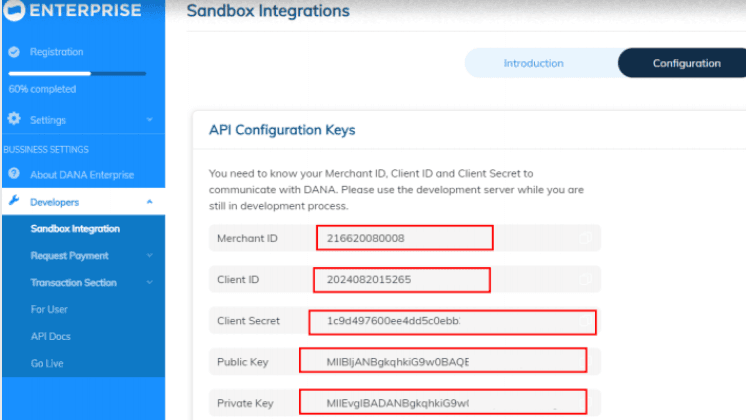This screenshot has width=746, height=420.
Task: Click the Developers wrench icon
Action: (14, 202)
